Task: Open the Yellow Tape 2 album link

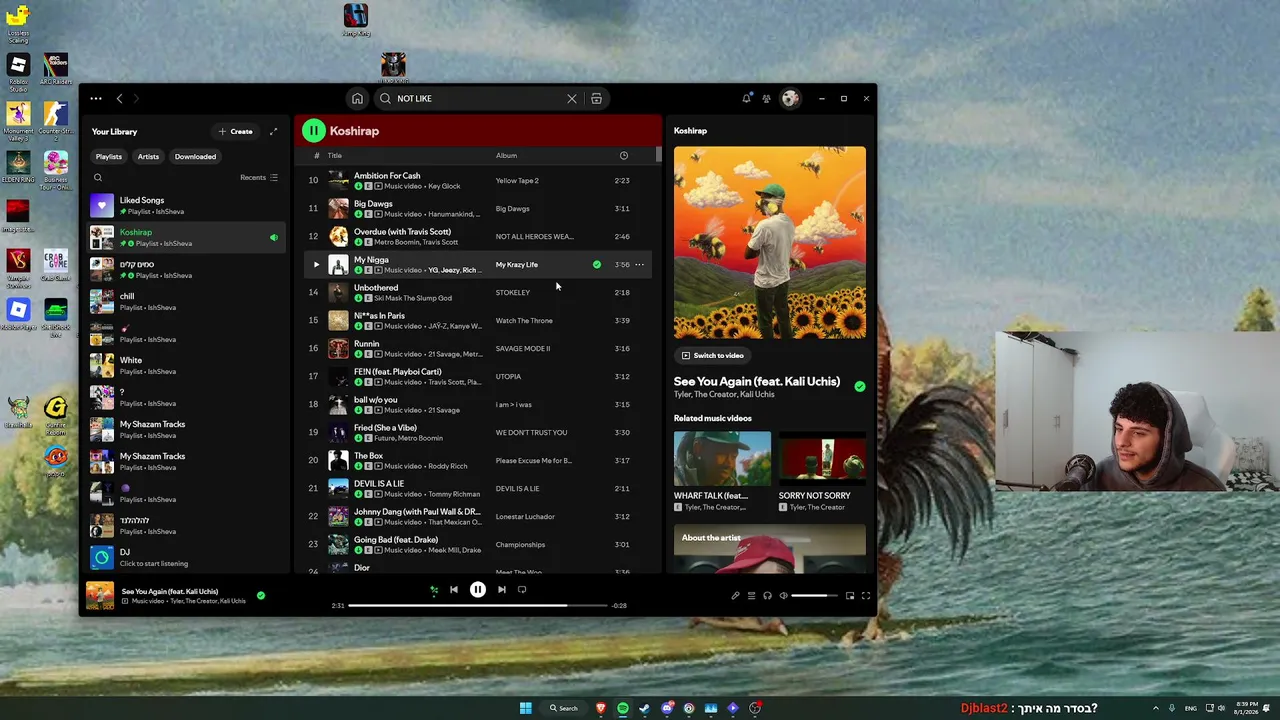Action: pos(517,181)
